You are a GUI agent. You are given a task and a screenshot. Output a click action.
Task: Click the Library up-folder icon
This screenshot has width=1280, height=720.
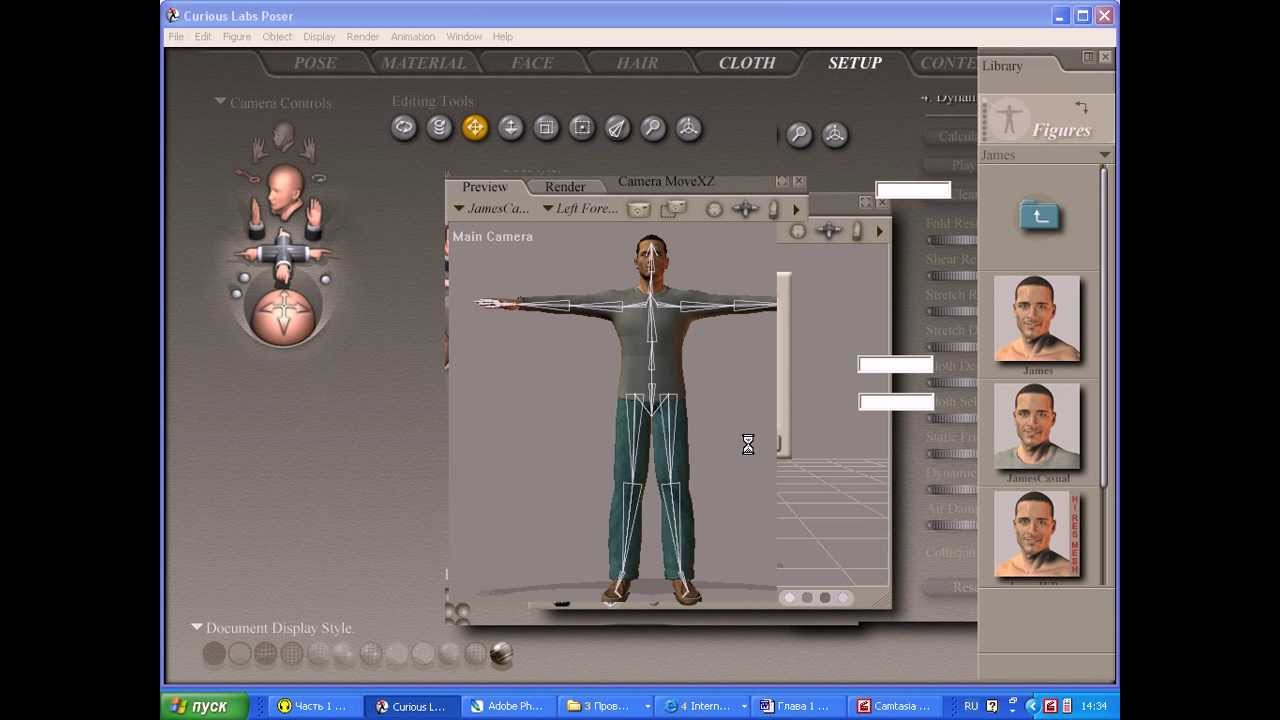[x=1039, y=215]
